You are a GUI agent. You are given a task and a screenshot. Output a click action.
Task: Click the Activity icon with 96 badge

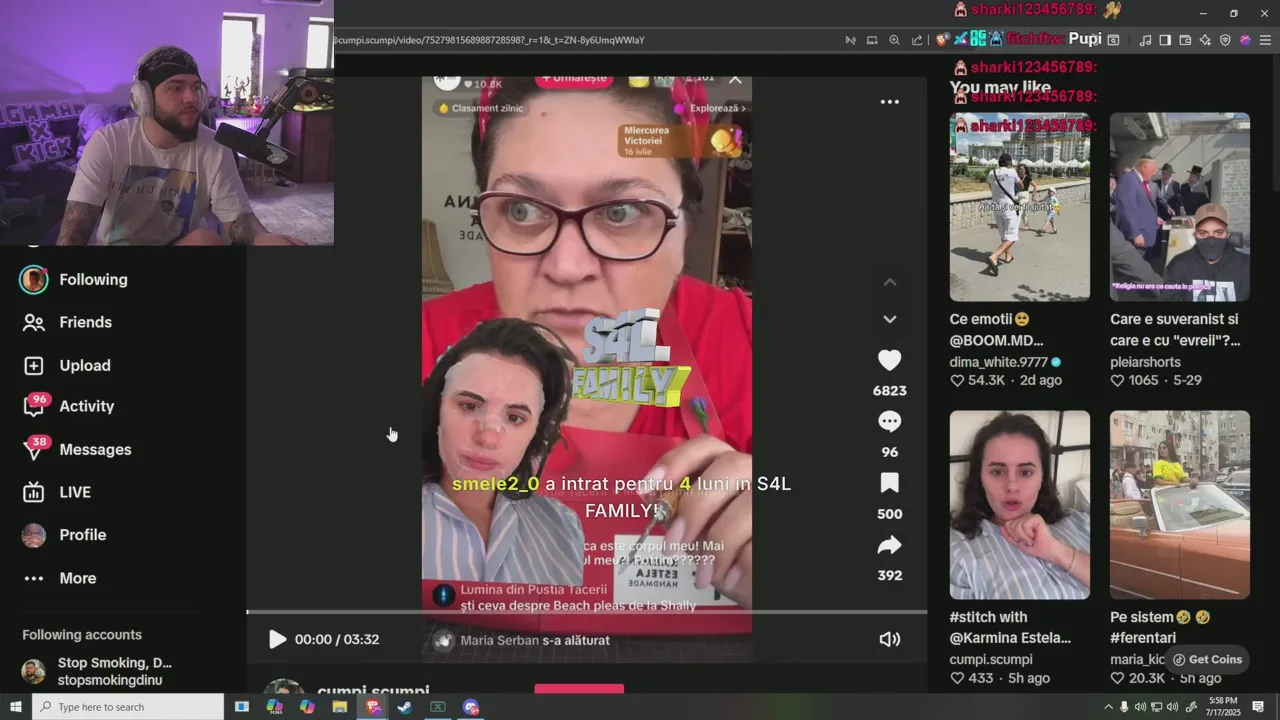pos(34,406)
